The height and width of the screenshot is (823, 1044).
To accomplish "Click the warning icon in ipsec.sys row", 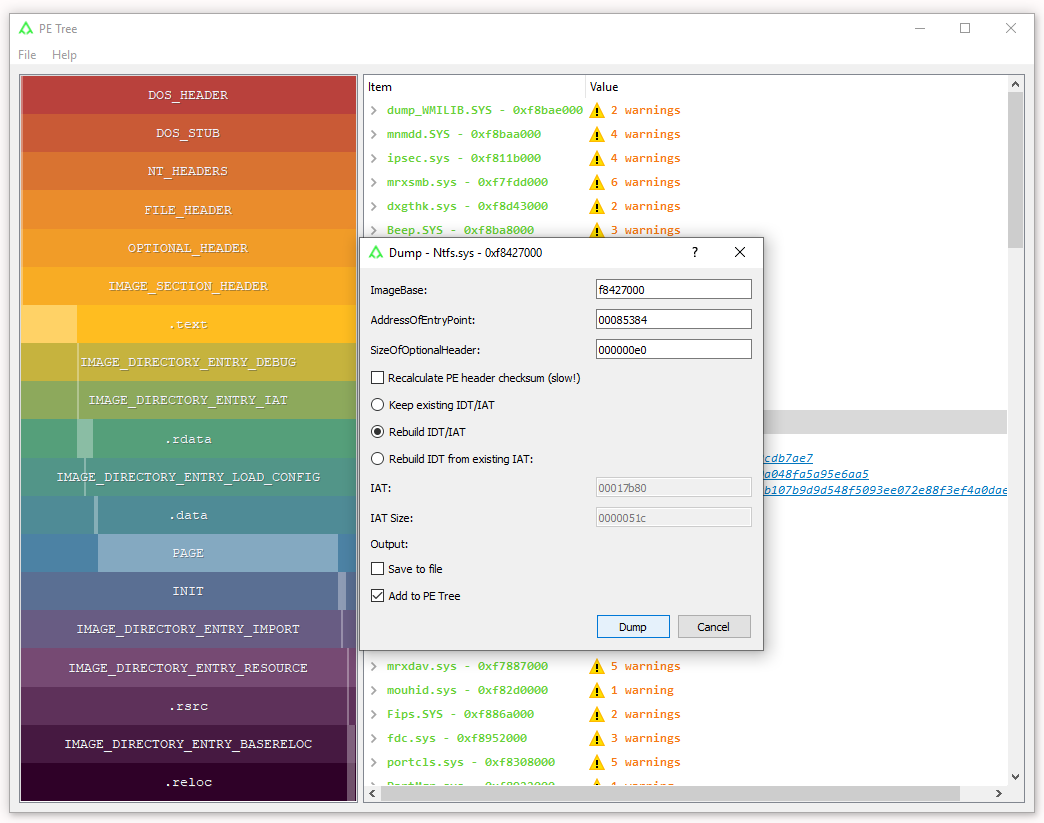I will coord(597,158).
